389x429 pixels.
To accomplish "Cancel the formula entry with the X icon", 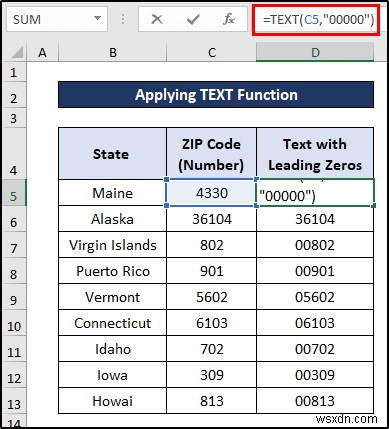I will (x=157, y=19).
